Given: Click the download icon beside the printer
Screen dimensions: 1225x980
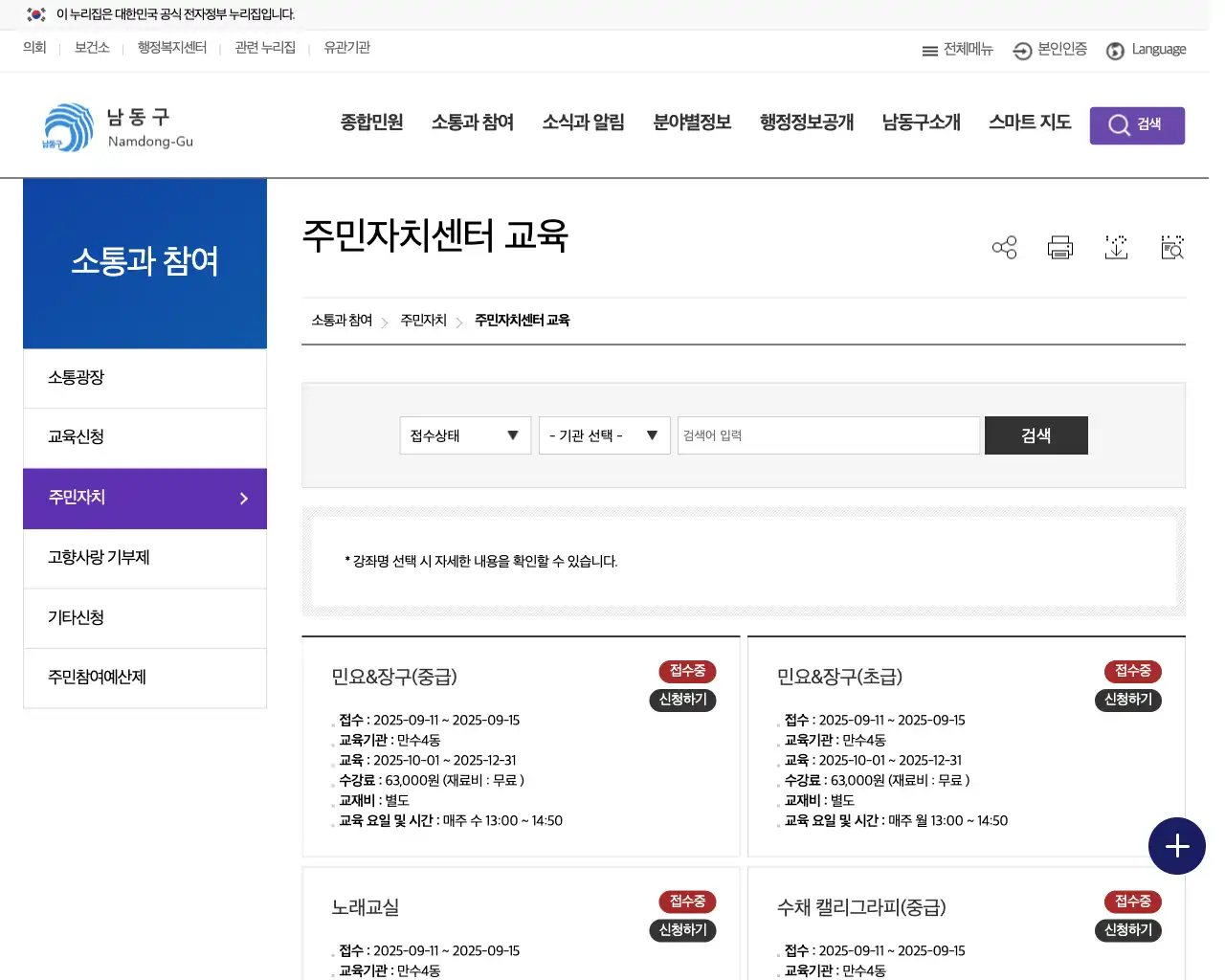Looking at the screenshot, I should tap(1116, 247).
